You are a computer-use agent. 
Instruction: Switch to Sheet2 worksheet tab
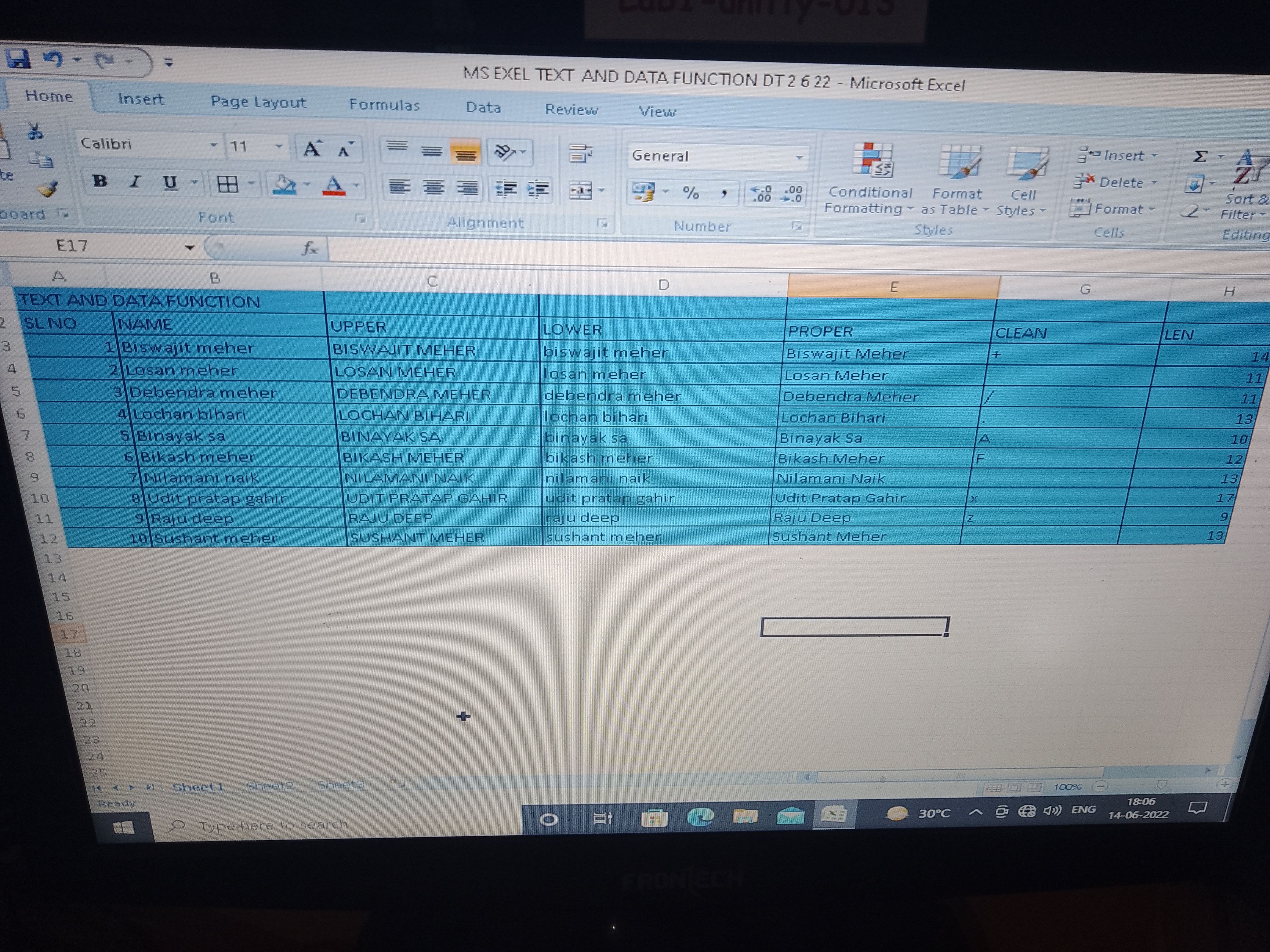click(270, 786)
